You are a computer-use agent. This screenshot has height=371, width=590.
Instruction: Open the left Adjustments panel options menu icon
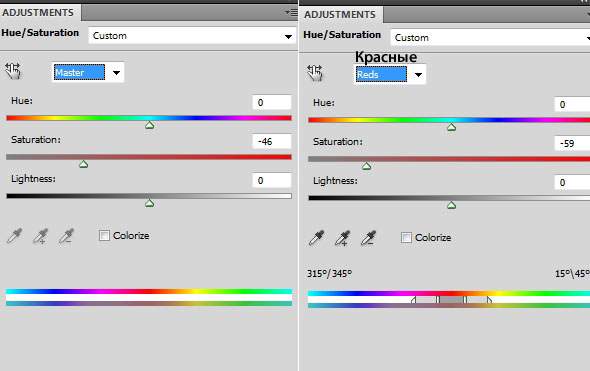point(291,13)
